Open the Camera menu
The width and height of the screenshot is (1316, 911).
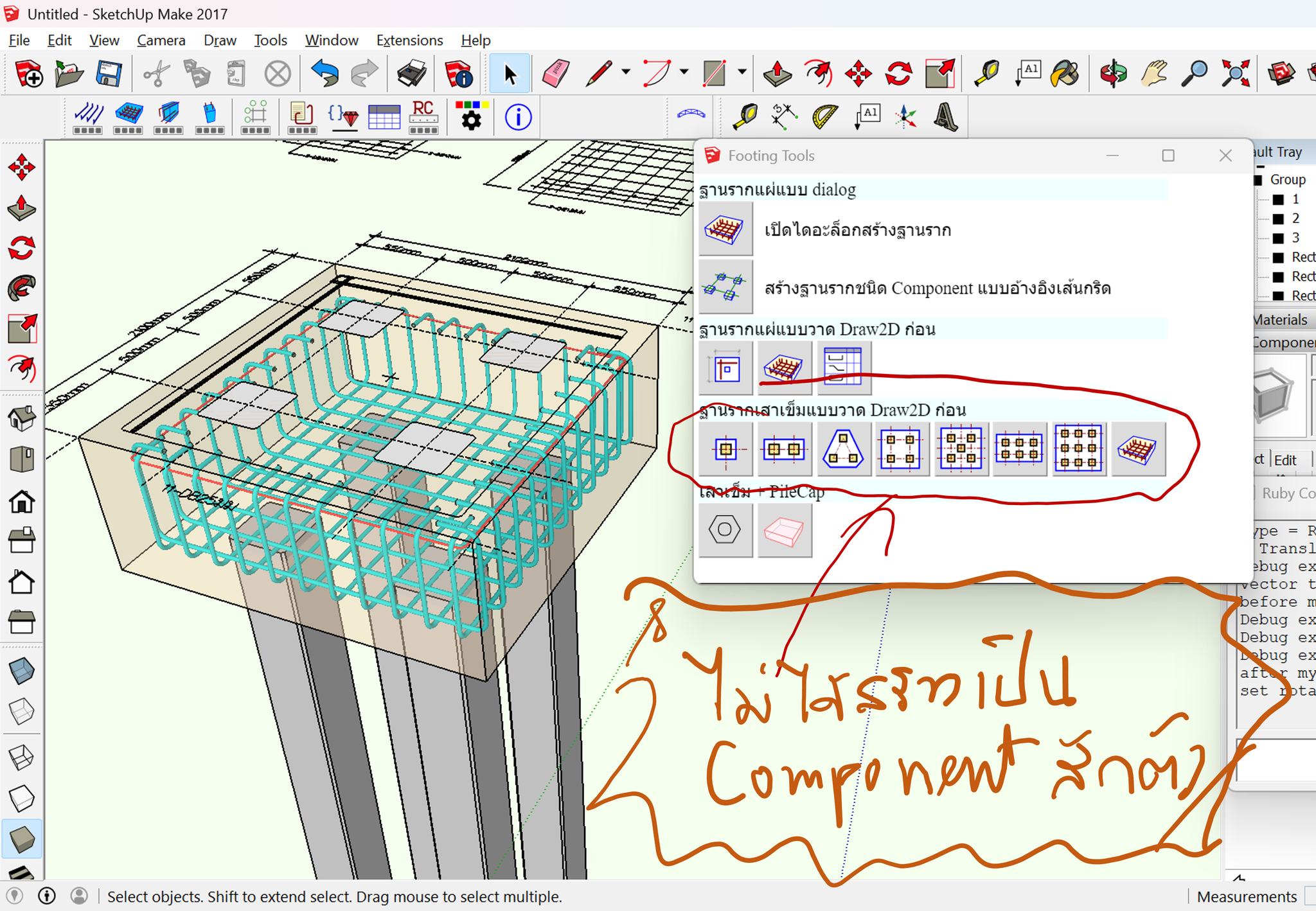[x=161, y=40]
